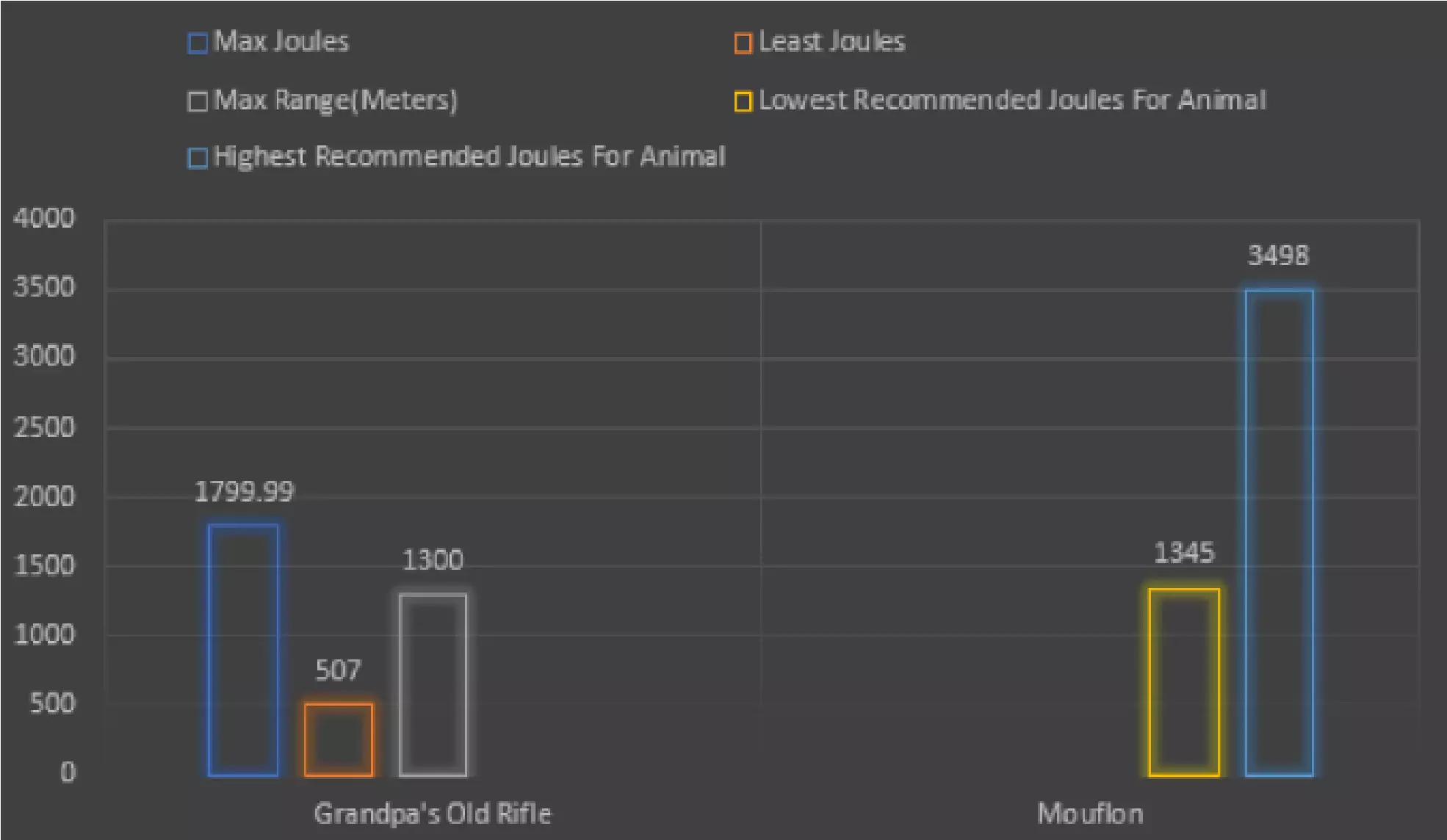Select the 3498 data label
Screen dimensions: 1447x840
[1278, 256]
